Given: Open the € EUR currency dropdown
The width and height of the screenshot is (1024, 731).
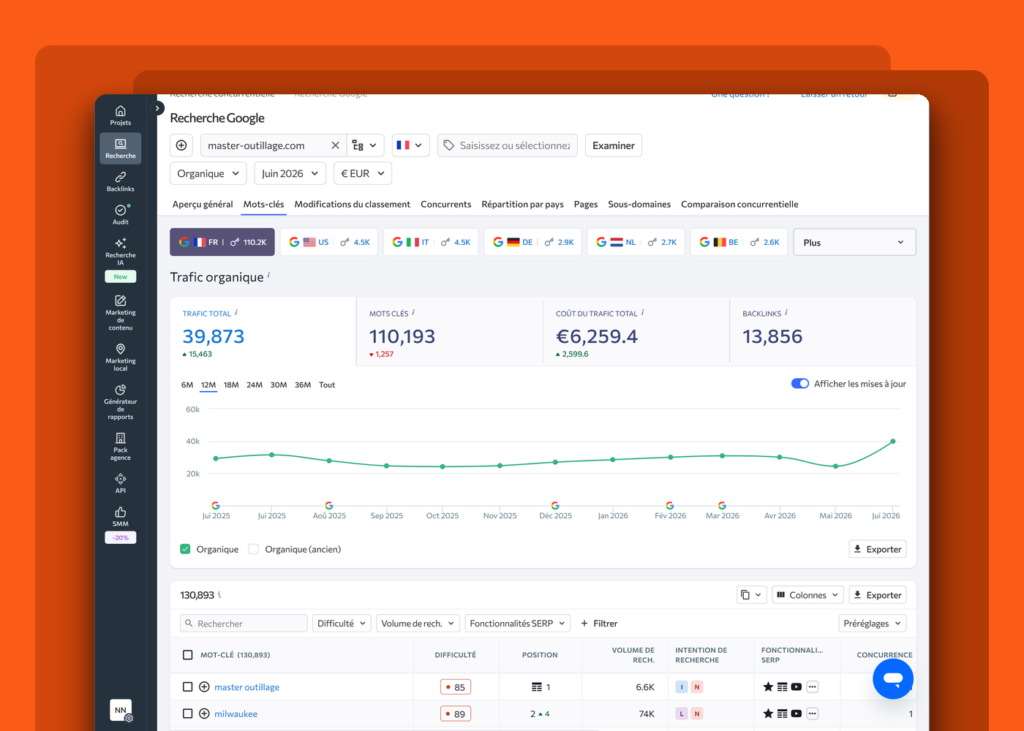Looking at the screenshot, I should (362, 173).
